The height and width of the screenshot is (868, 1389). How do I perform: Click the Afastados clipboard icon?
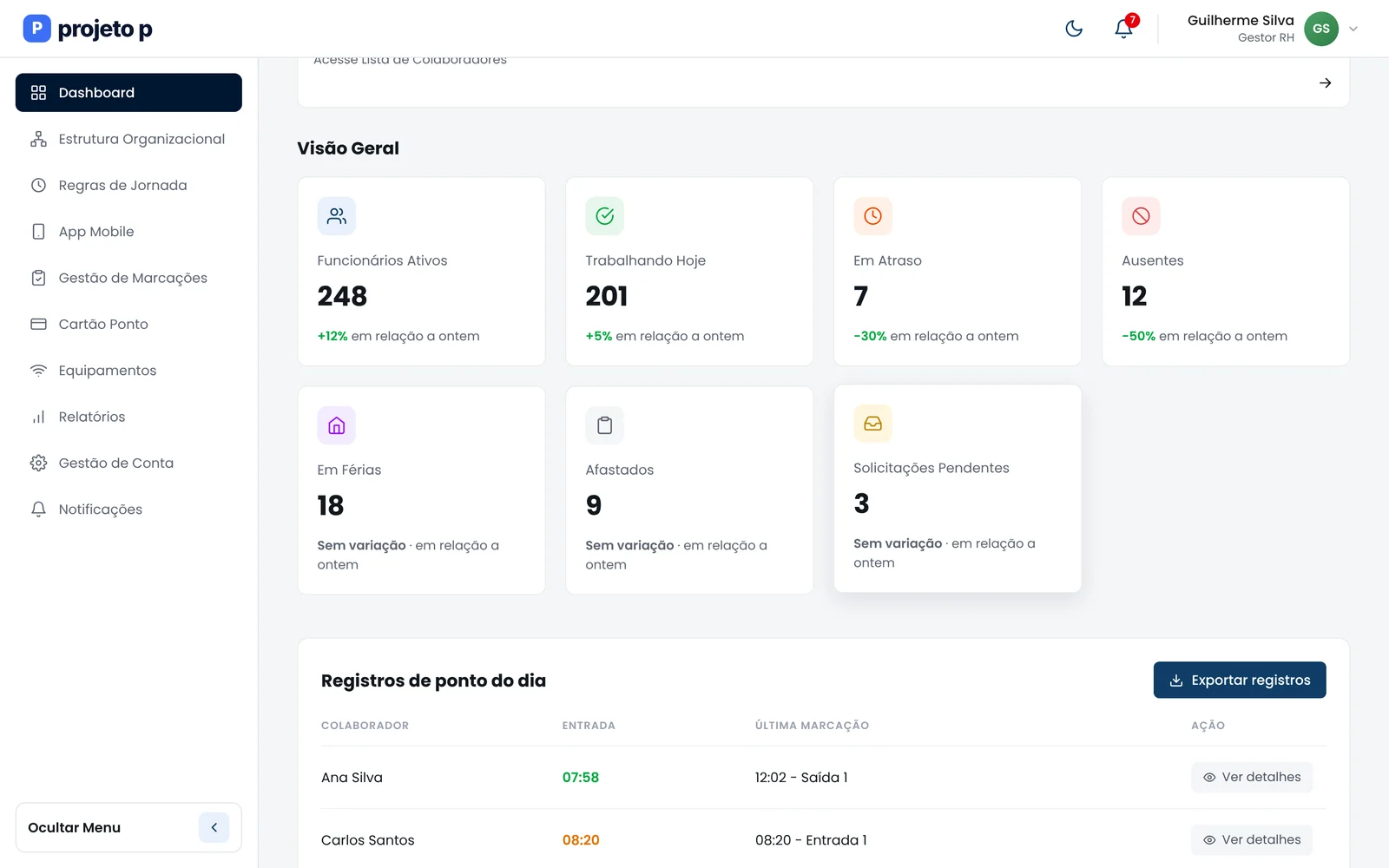point(605,425)
